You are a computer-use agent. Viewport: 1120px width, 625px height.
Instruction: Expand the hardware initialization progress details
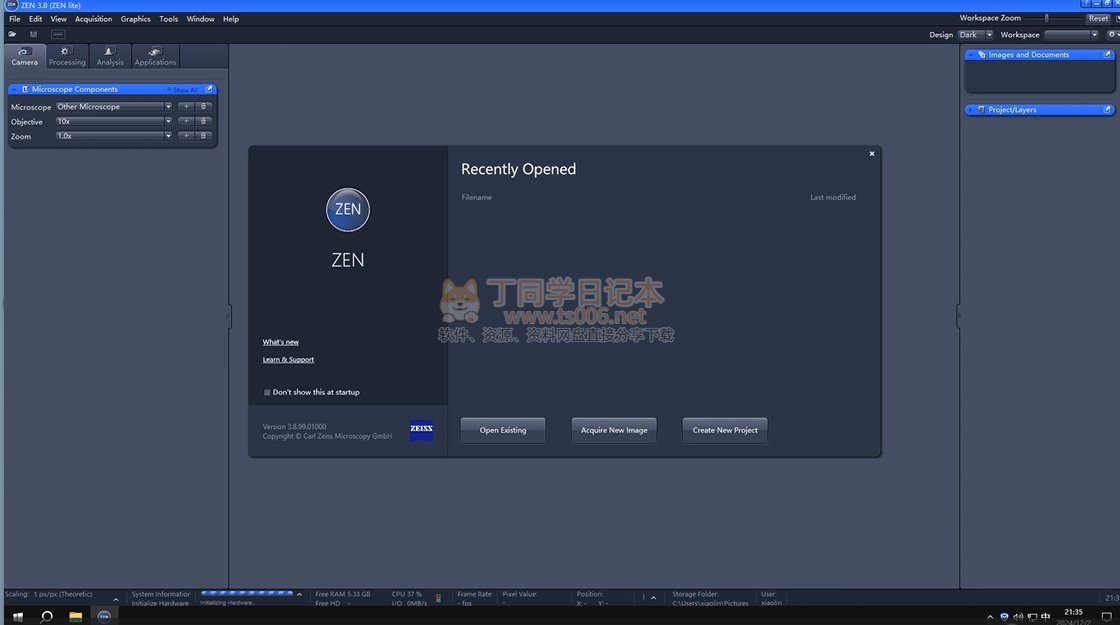299,594
